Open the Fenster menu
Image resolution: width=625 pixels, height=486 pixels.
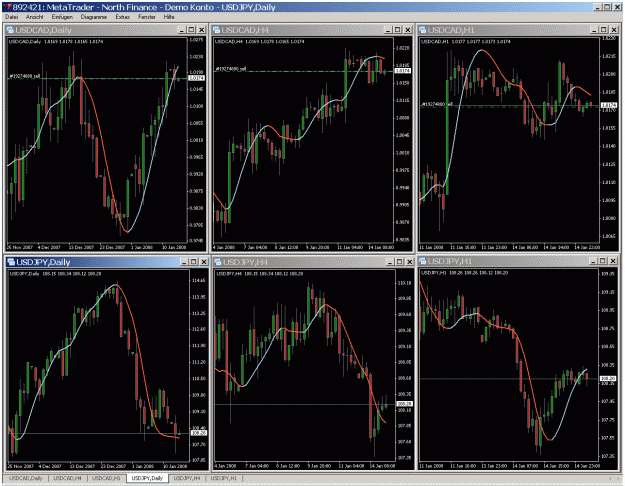pyautogui.click(x=147, y=17)
